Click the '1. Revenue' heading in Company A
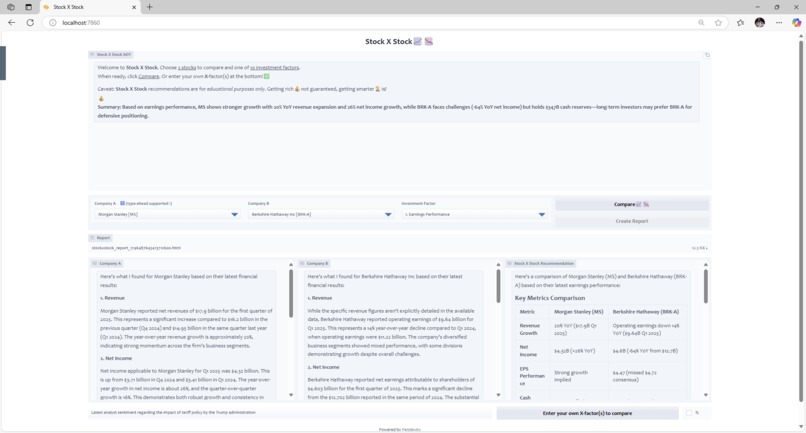Screen dimensions: 806x433 click(x=112, y=298)
